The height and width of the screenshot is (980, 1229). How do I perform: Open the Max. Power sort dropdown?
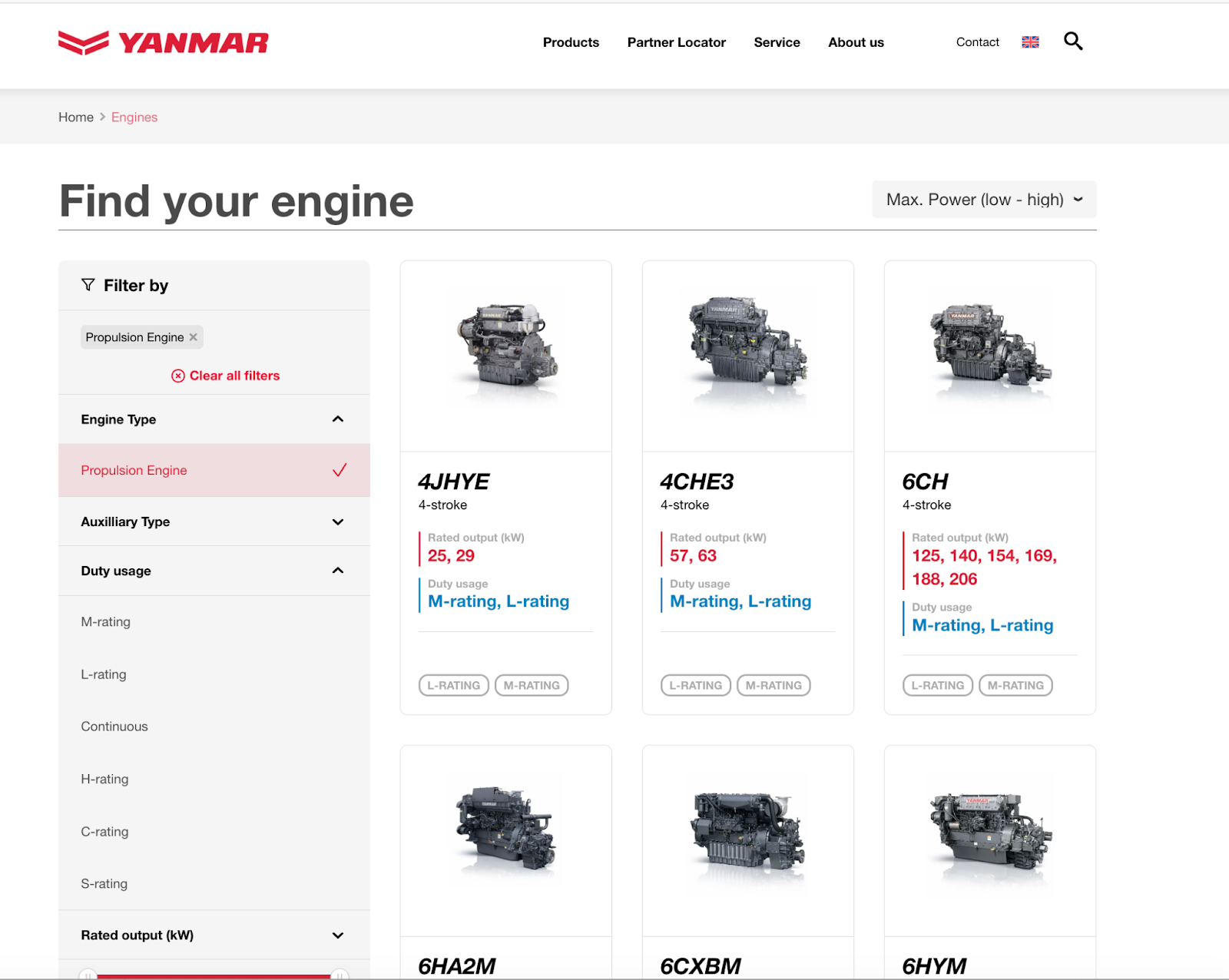pyautogui.click(x=984, y=200)
